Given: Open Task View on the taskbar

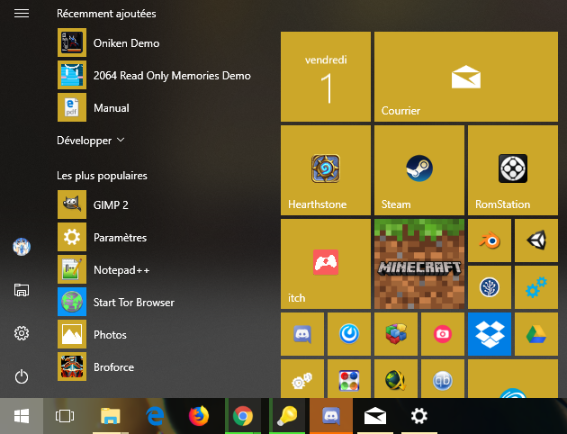Looking at the screenshot, I should click(65, 416).
